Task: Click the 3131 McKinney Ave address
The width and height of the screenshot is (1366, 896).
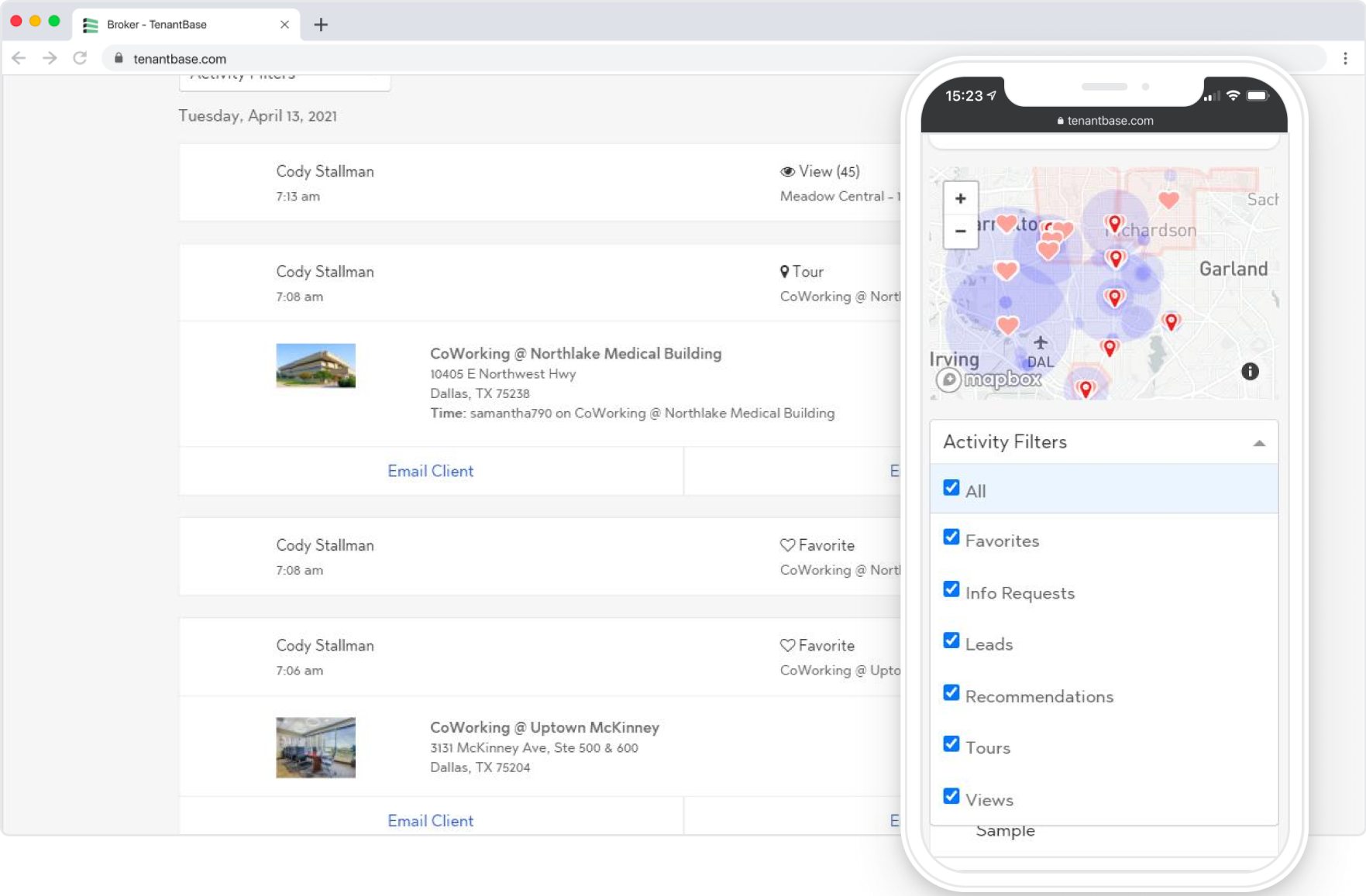Action: tap(534, 748)
